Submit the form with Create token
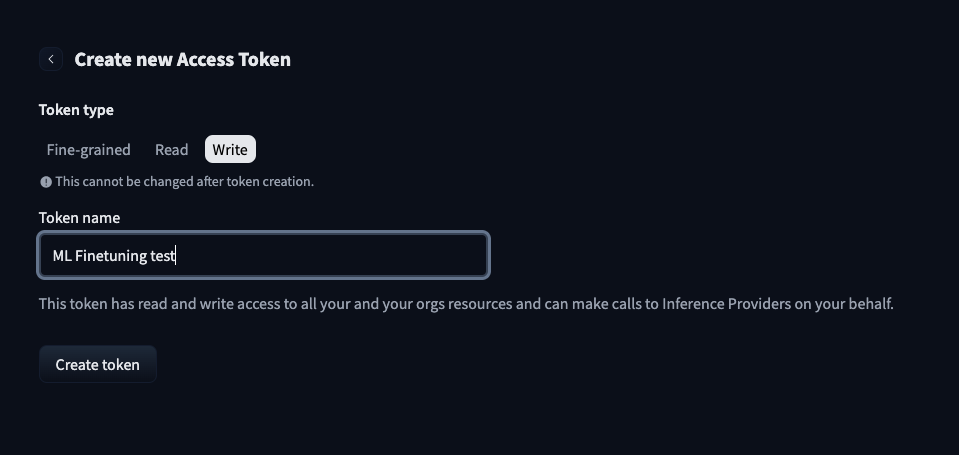 [97, 365]
